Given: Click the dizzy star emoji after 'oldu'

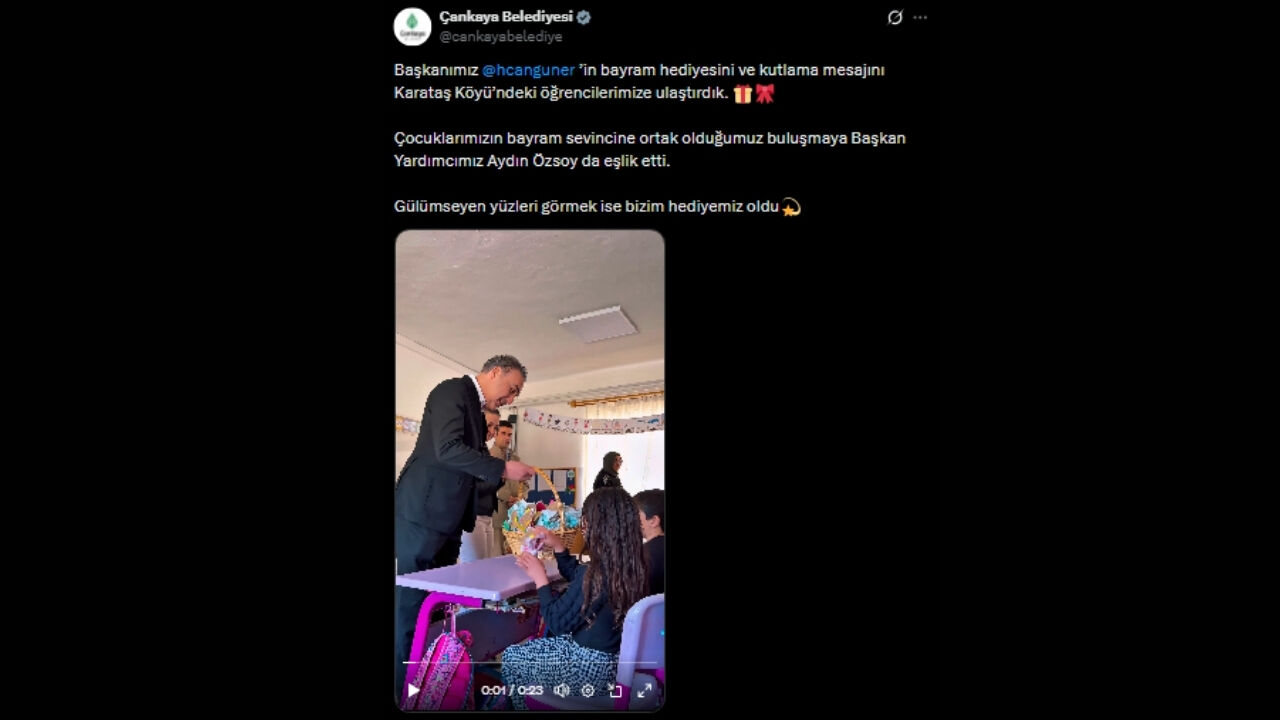Looking at the screenshot, I should coord(791,207).
